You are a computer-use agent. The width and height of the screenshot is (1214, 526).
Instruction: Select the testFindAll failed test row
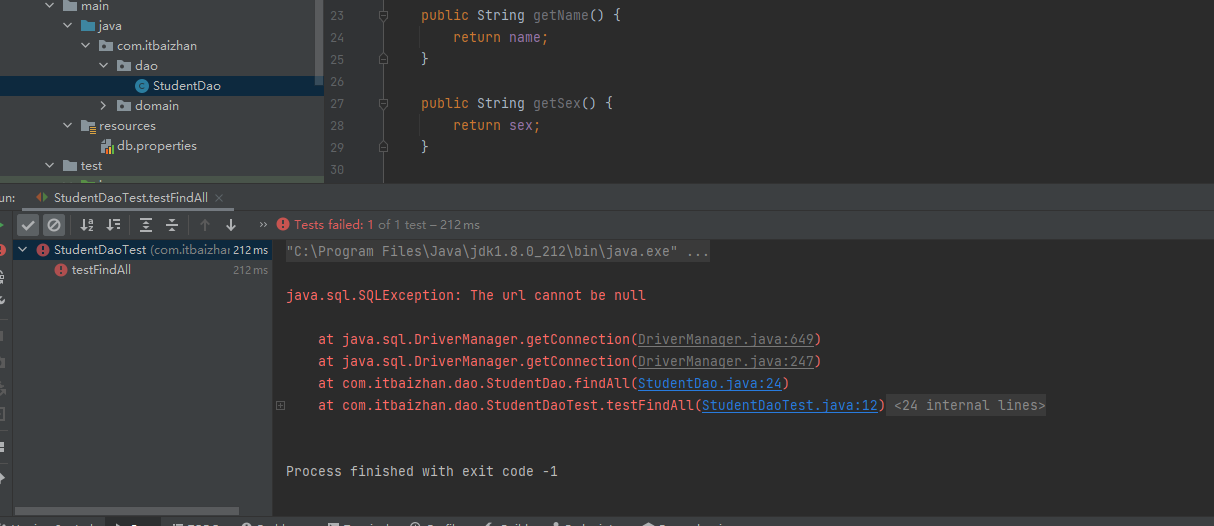144,270
